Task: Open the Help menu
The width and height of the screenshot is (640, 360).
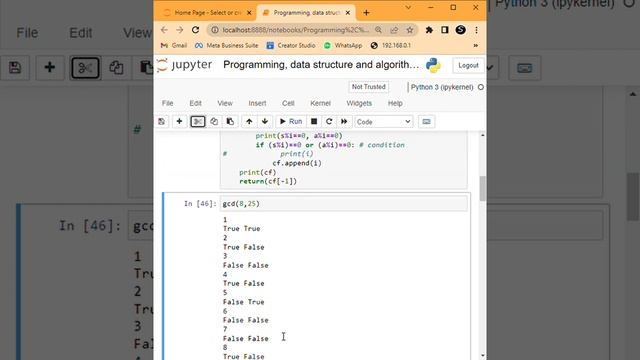Action: point(395,103)
